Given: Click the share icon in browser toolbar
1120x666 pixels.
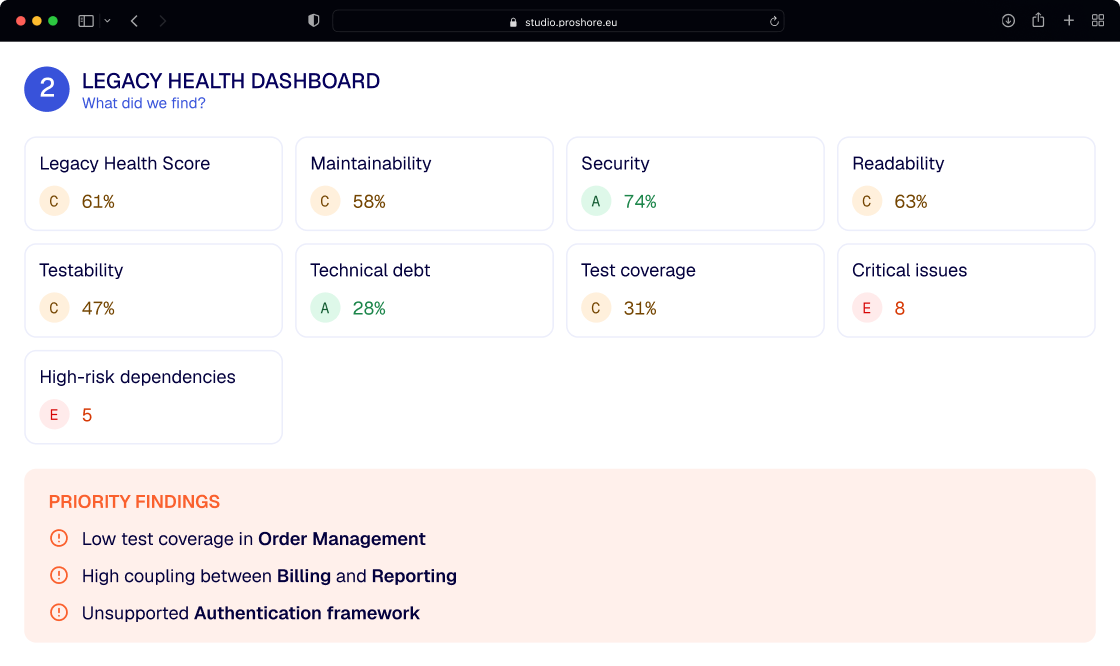Looking at the screenshot, I should point(1038,20).
